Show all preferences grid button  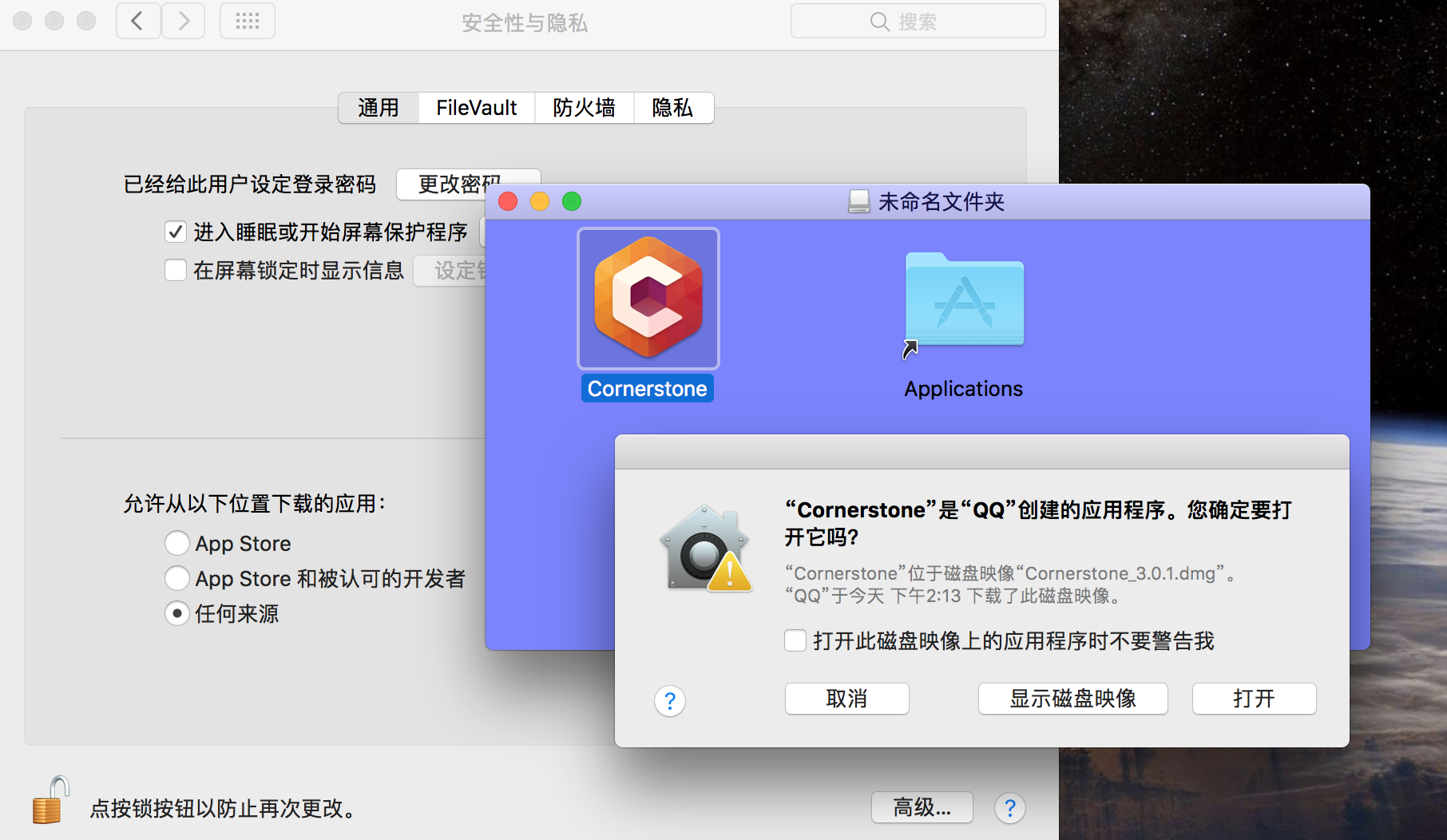(x=248, y=21)
